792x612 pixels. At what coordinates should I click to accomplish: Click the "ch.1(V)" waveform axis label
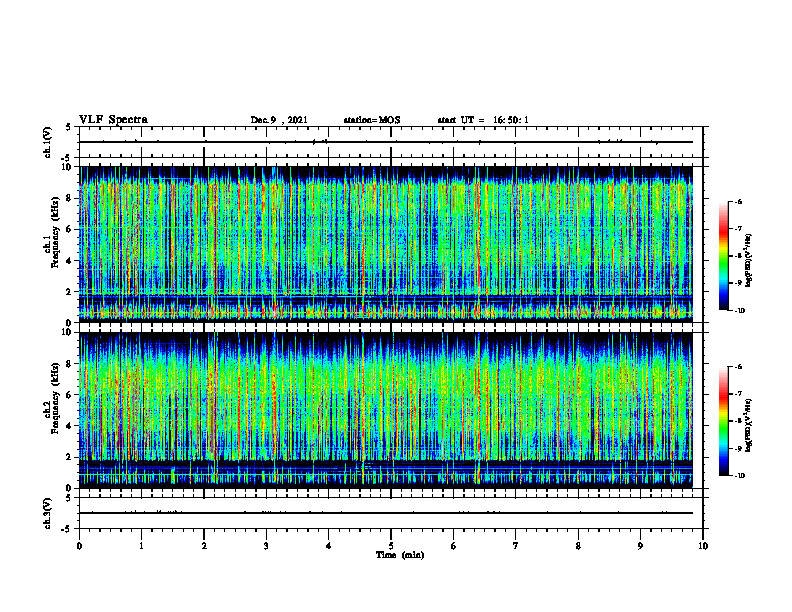point(47,142)
